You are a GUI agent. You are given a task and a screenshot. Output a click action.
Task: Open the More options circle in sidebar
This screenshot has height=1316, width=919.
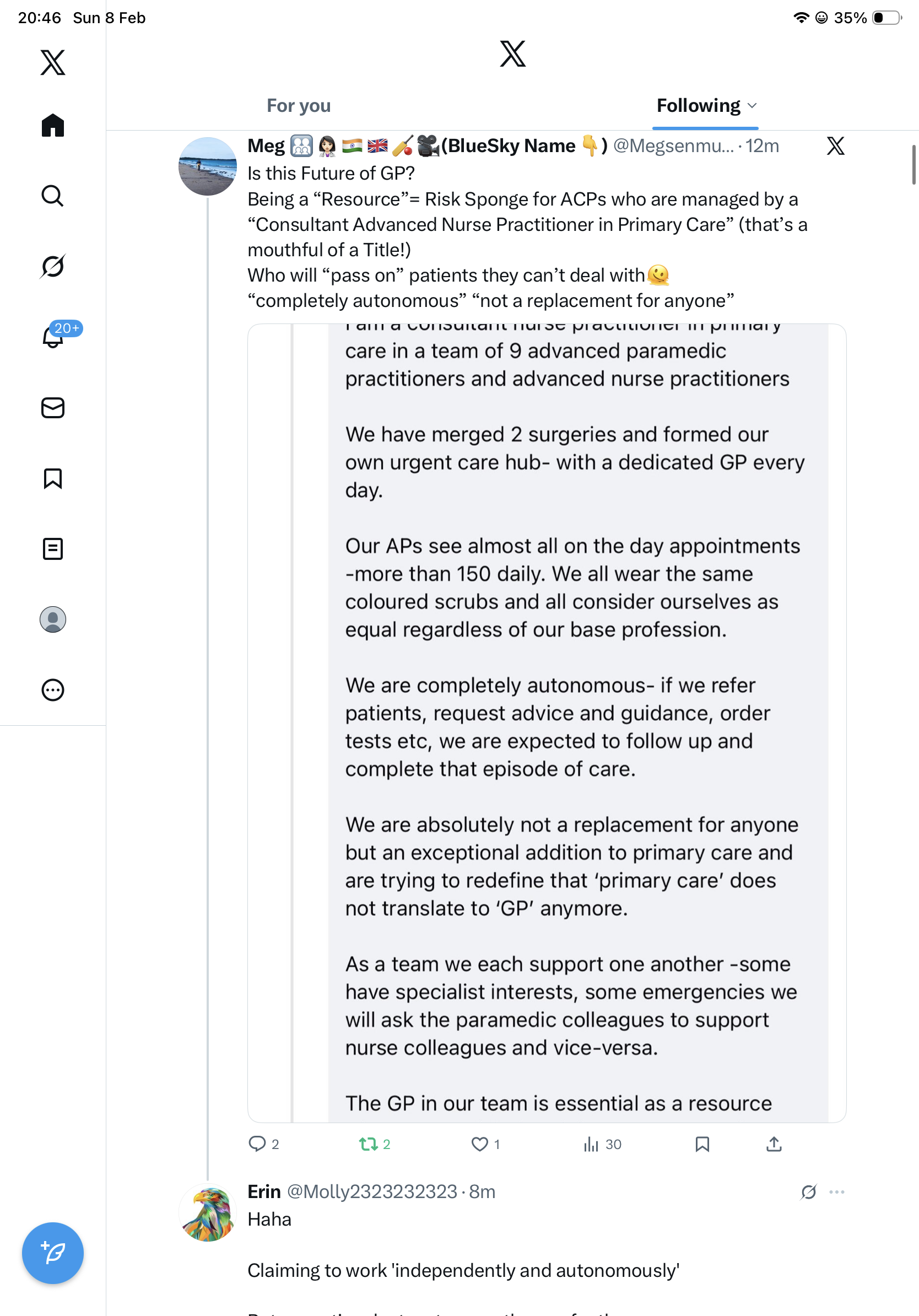(x=53, y=690)
